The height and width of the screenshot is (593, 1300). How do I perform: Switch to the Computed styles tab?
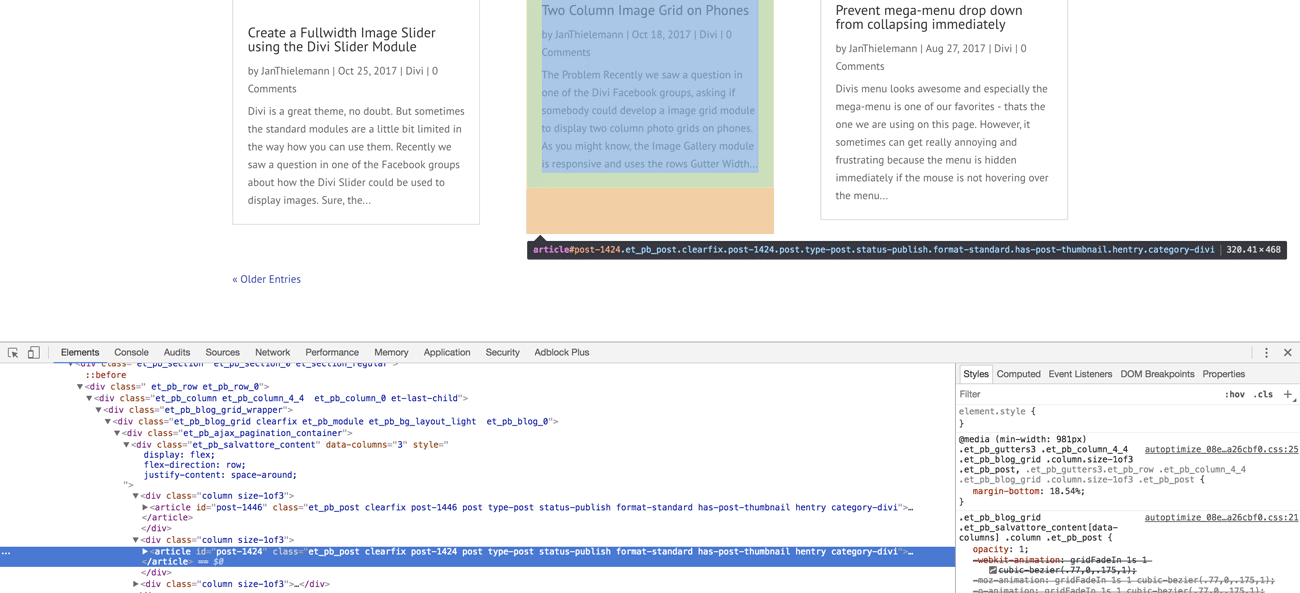coord(1018,374)
